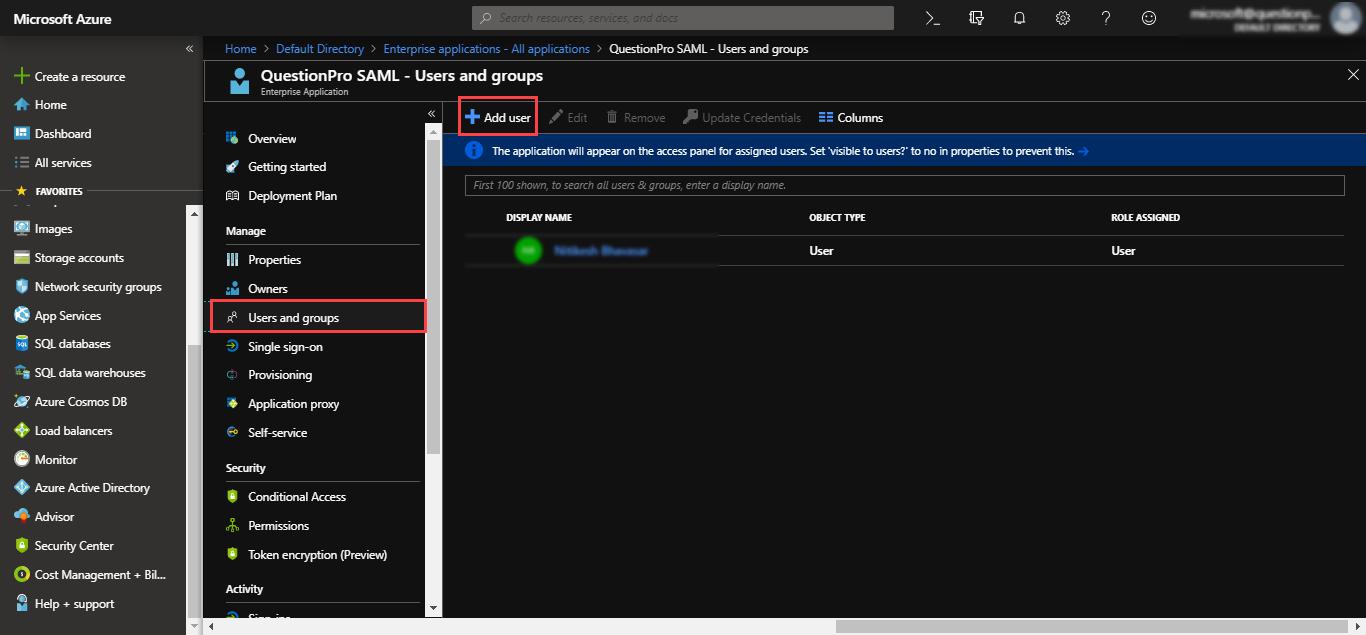Click the Add user button
This screenshot has height=635, width=1366.
[x=498, y=118]
